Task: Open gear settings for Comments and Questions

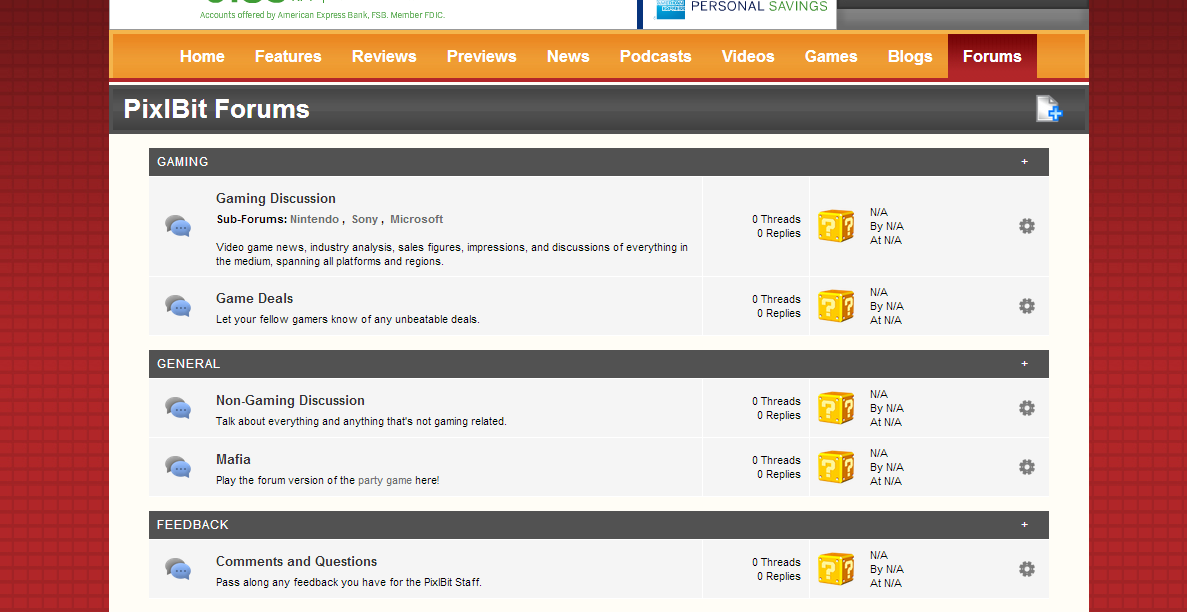Action: [x=1027, y=569]
